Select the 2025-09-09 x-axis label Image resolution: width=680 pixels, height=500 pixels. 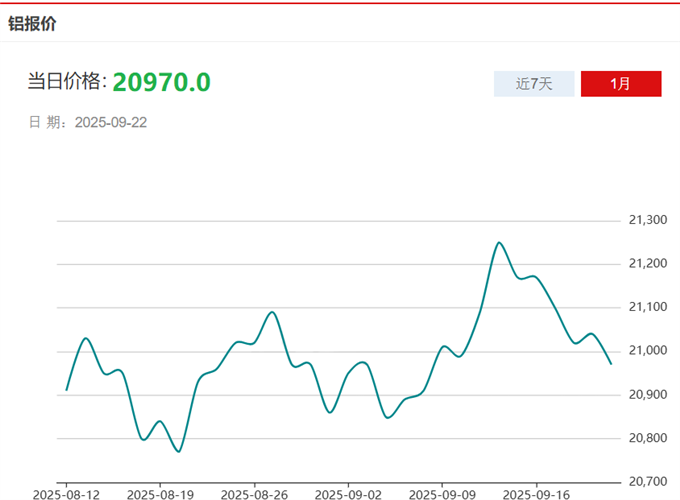[x=442, y=494]
